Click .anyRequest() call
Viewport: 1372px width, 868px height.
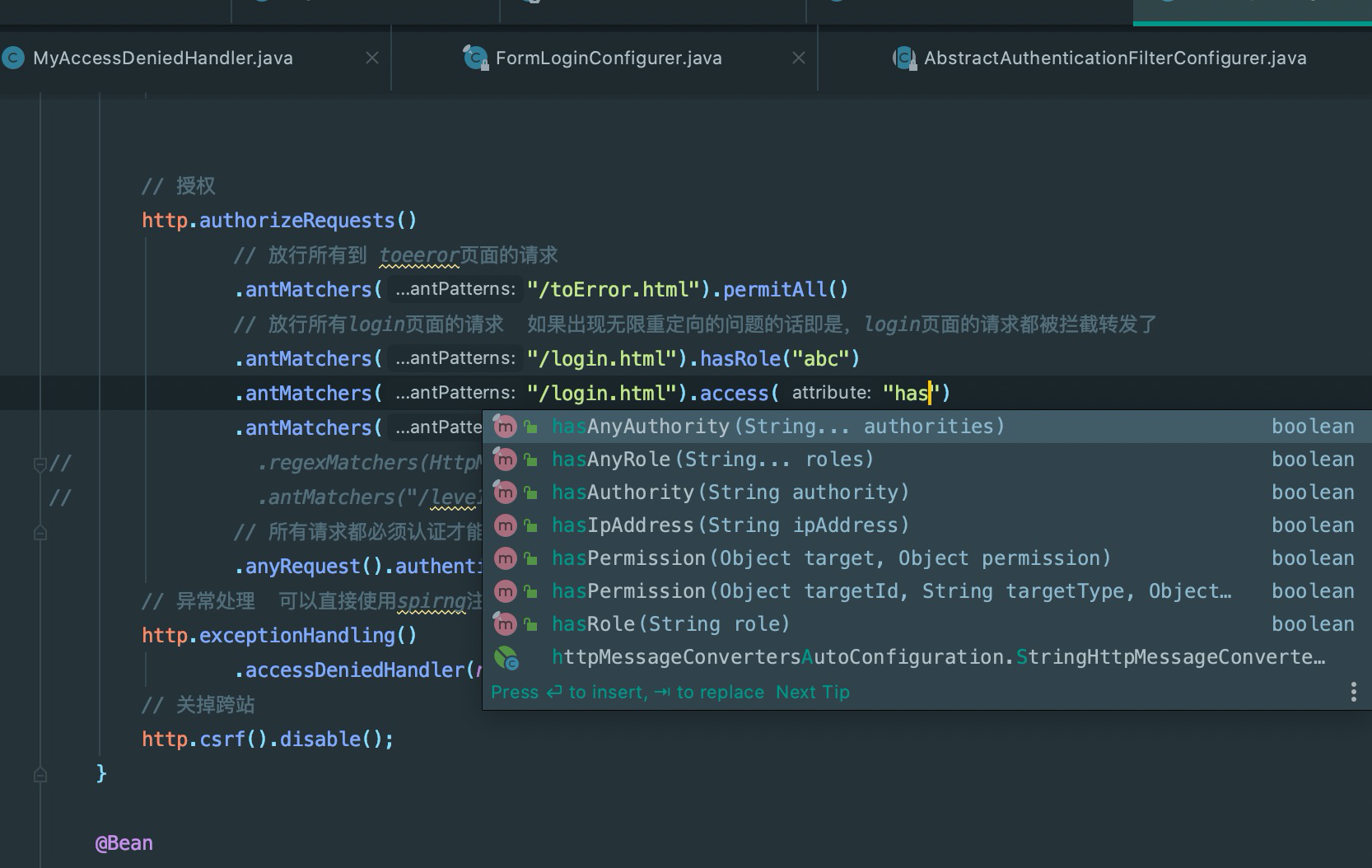pyautogui.click(x=309, y=567)
